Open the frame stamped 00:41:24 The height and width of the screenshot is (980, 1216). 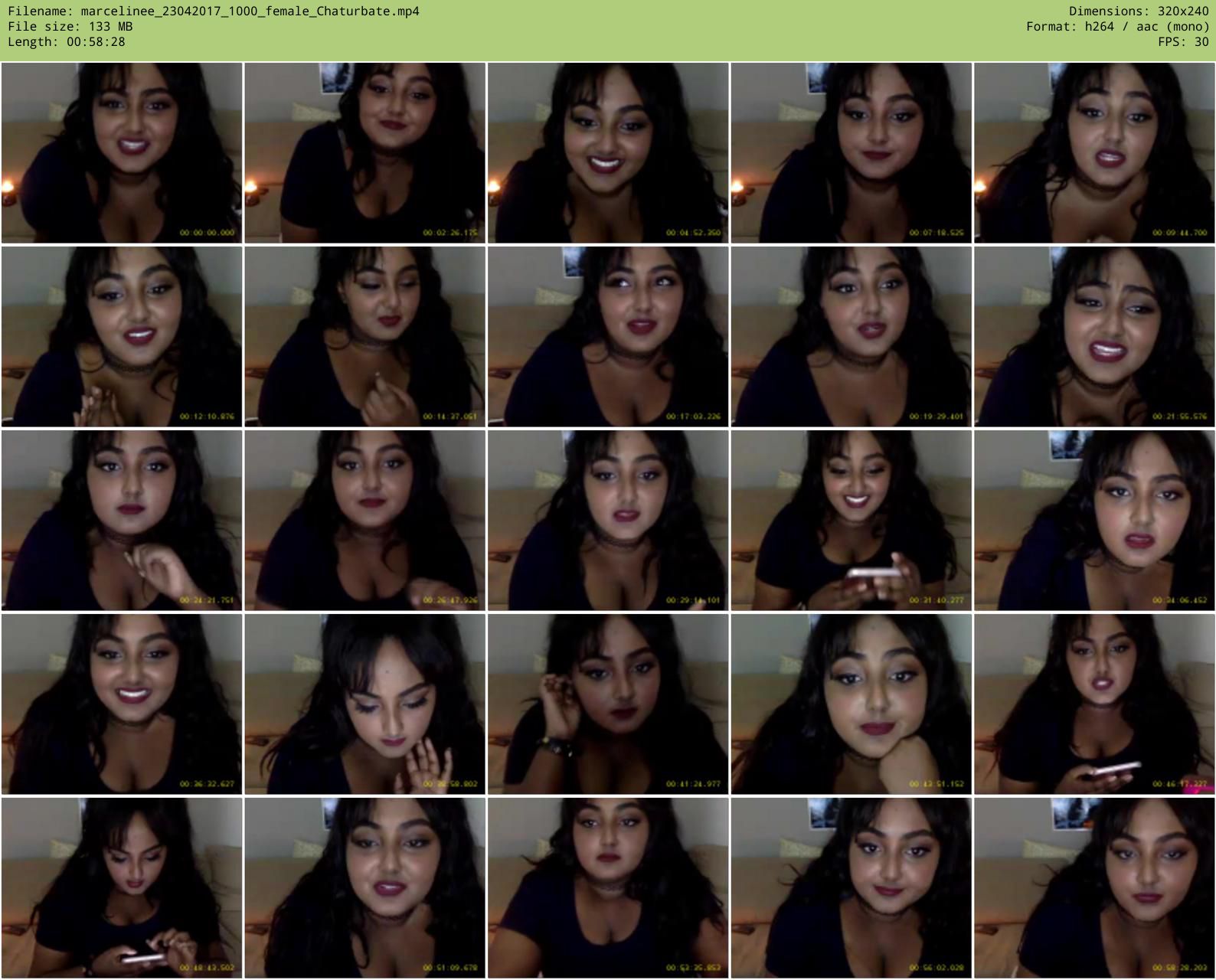pyautogui.click(x=608, y=704)
